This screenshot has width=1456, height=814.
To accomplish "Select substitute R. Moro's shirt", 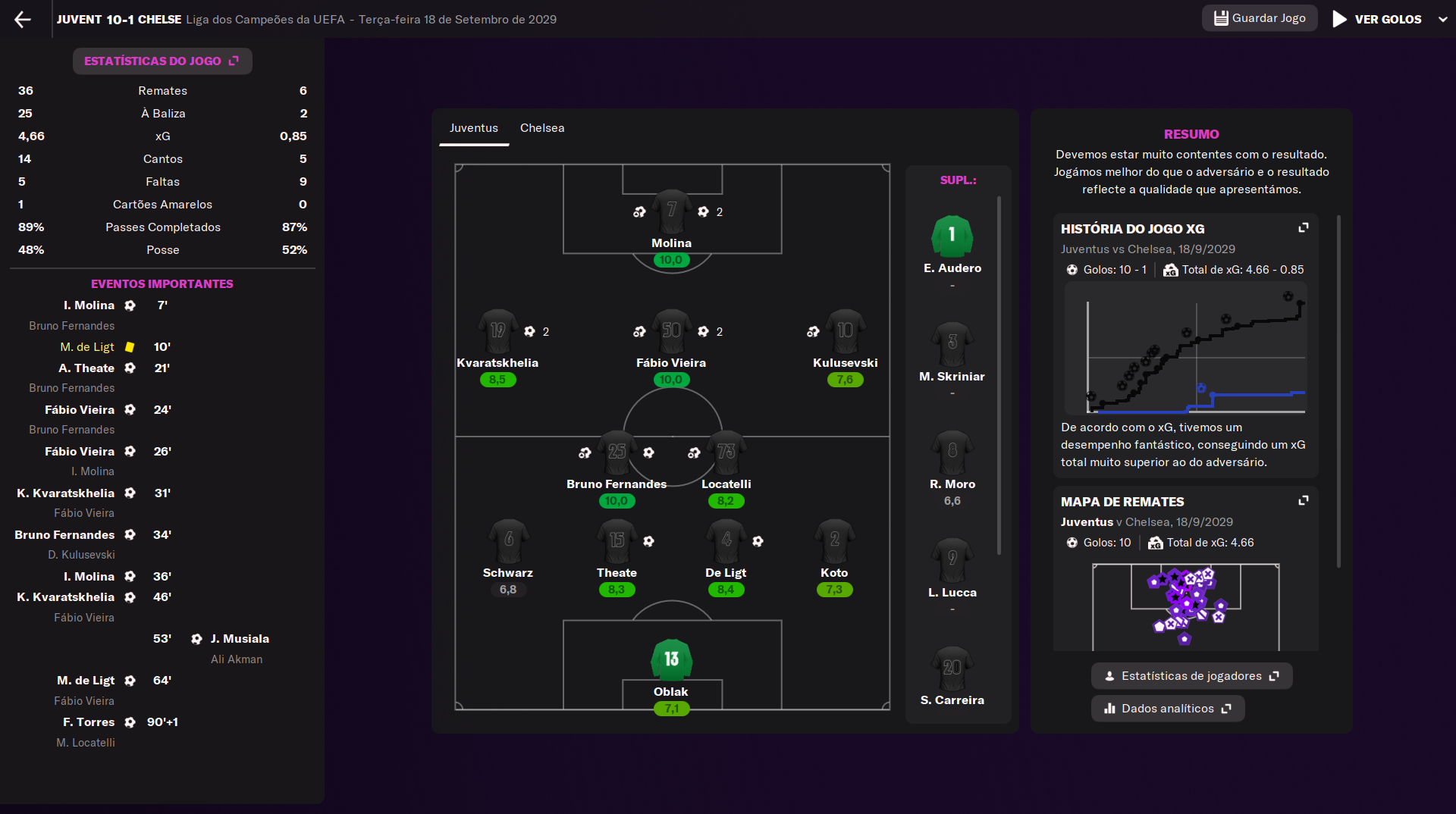I will pyautogui.click(x=952, y=452).
